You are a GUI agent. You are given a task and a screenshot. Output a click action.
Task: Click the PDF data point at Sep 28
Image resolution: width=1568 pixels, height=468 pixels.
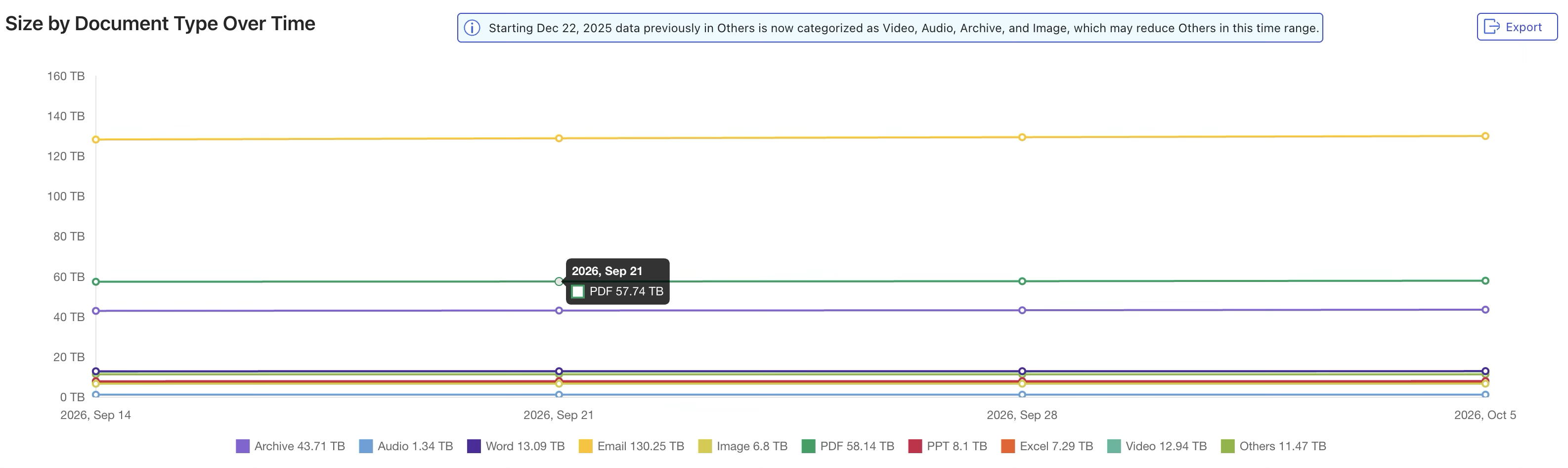pos(1022,281)
